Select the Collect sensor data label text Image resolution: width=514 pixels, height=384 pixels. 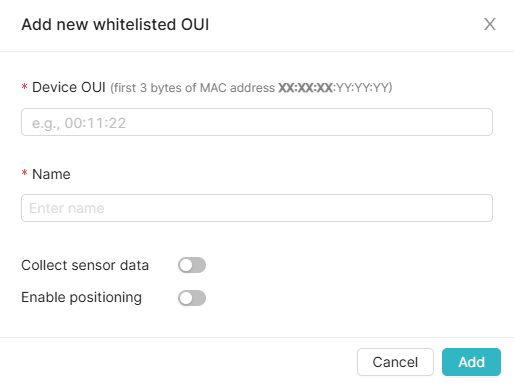(85, 265)
